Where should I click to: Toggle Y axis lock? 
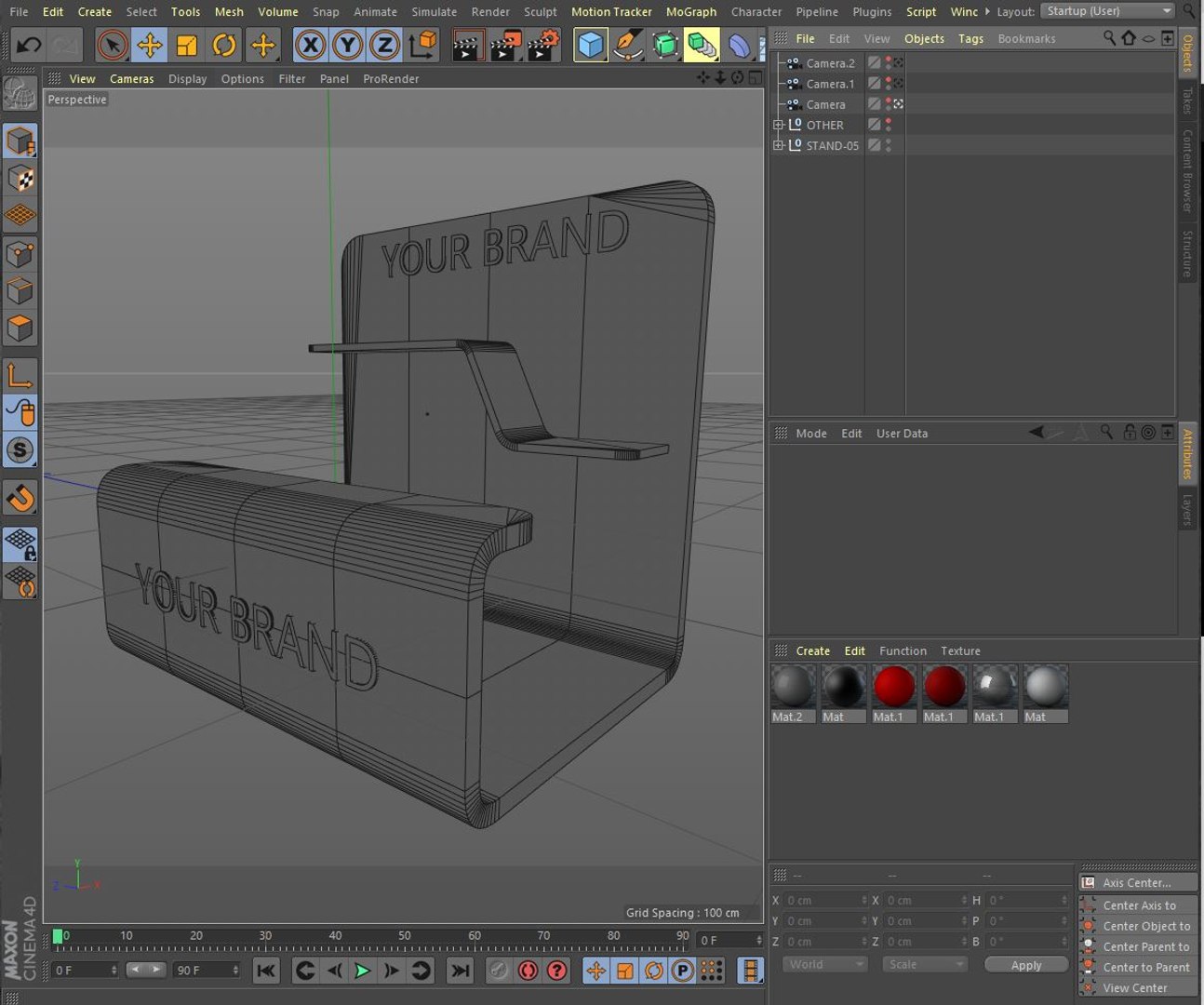[348, 45]
